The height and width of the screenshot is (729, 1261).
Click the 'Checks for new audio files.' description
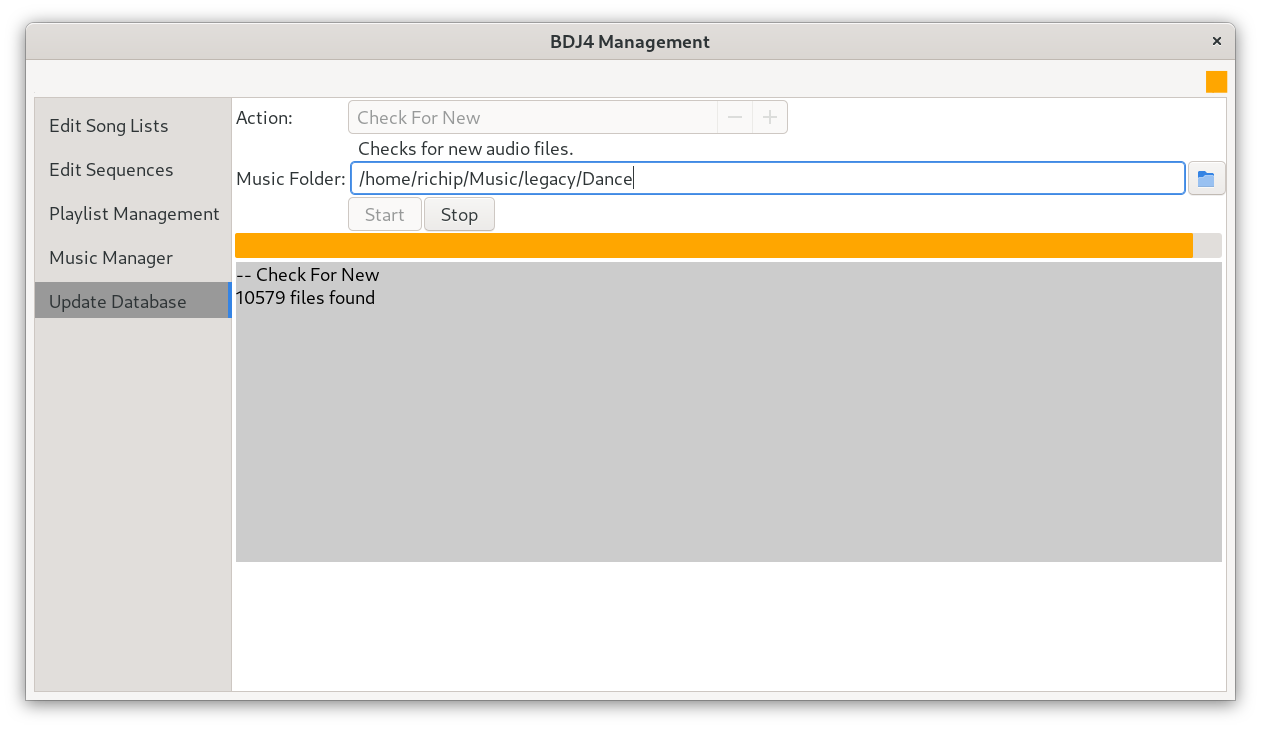pos(465,149)
